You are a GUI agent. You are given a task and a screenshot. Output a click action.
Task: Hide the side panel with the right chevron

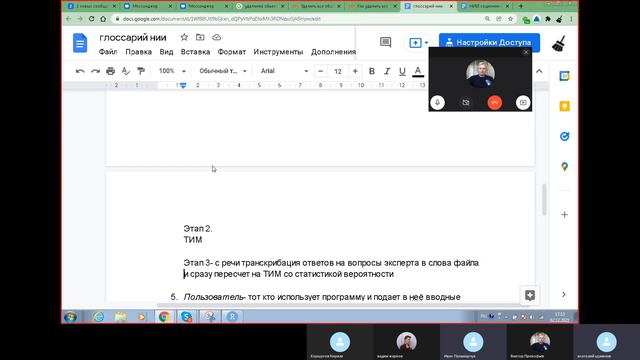click(564, 294)
